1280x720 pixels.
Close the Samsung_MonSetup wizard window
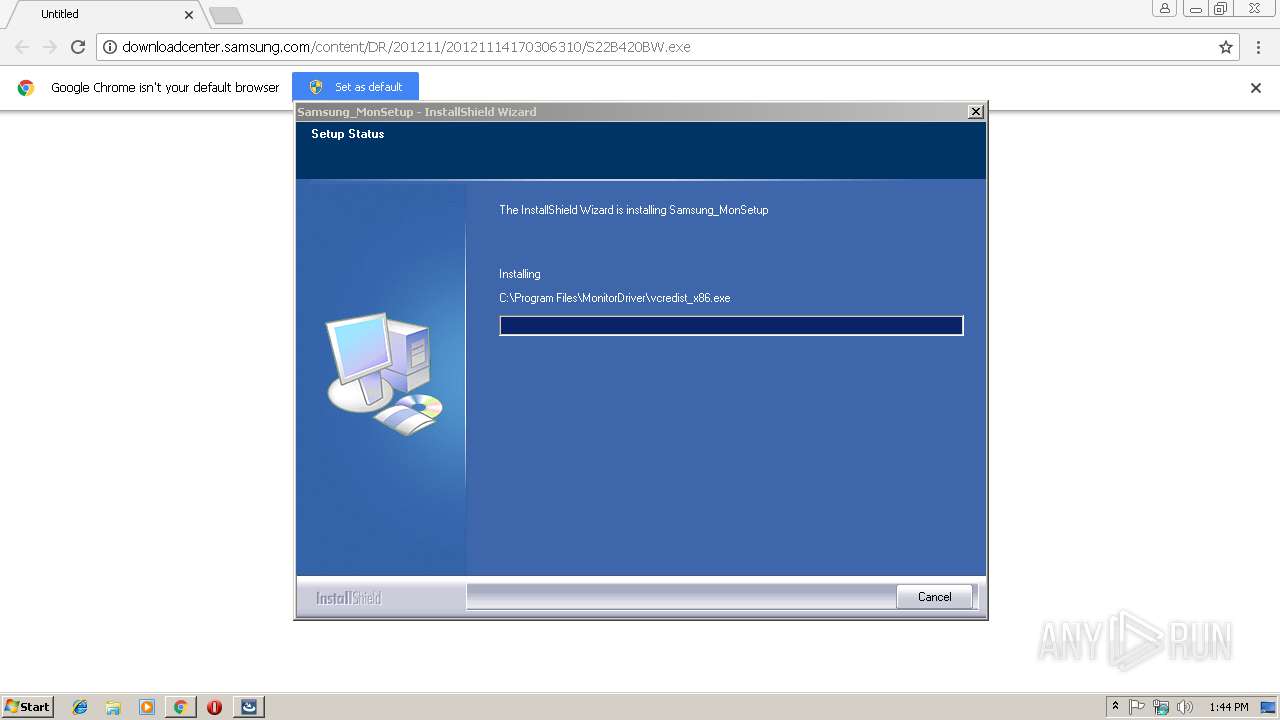point(976,112)
